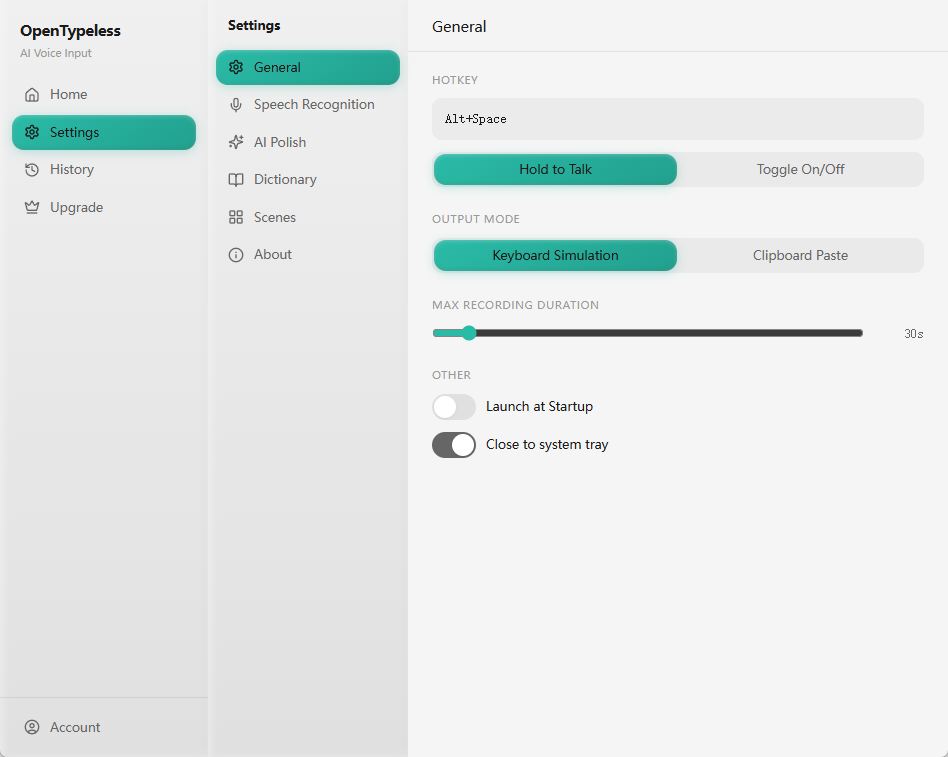This screenshot has width=948, height=757.
Task: Select Clipboard Paste output mode
Action: tap(800, 255)
